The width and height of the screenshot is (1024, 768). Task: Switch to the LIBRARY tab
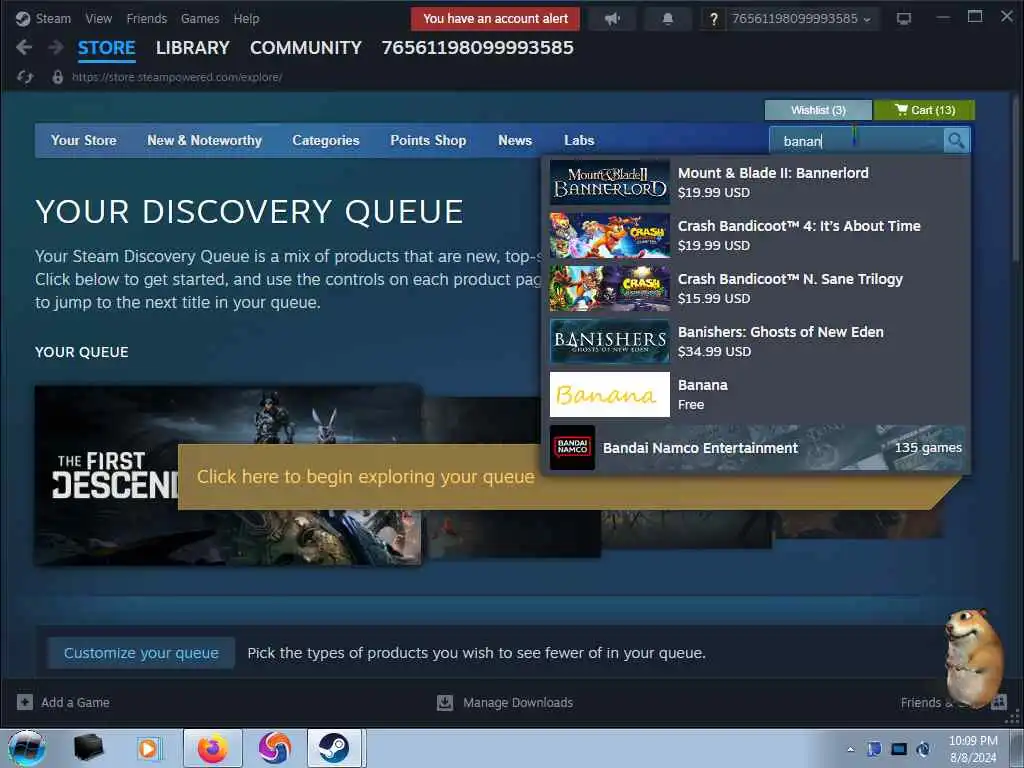(193, 48)
